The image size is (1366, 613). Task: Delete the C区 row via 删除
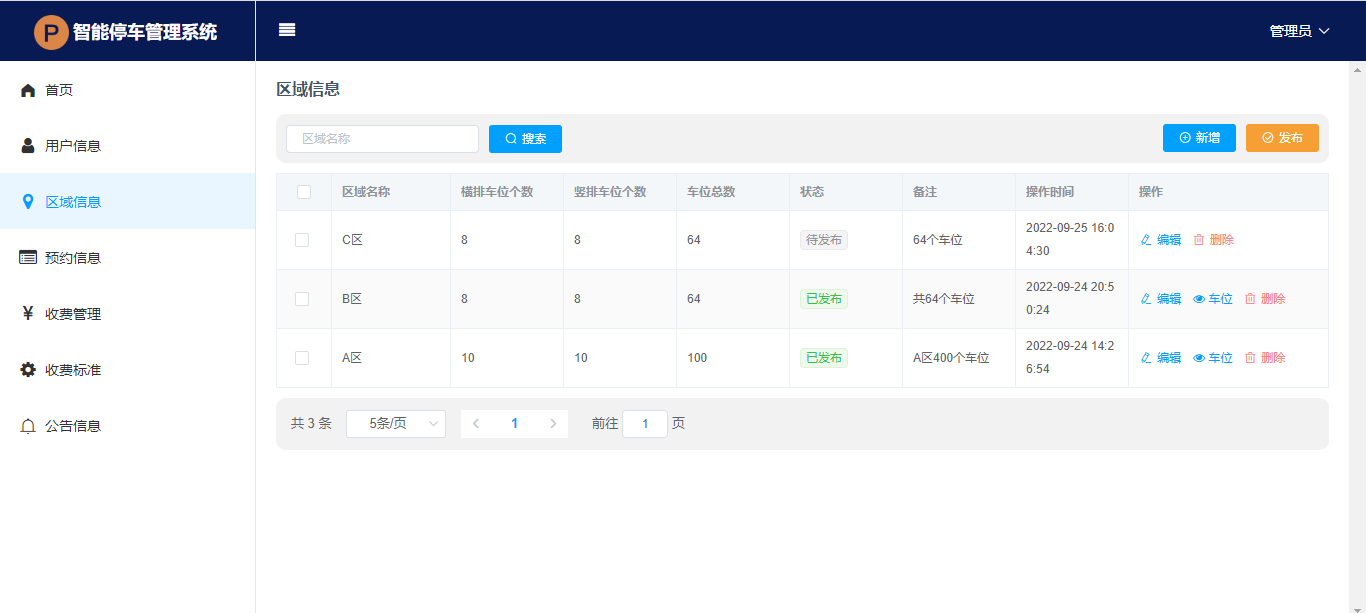pyautogui.click(x=1214, y=240)
